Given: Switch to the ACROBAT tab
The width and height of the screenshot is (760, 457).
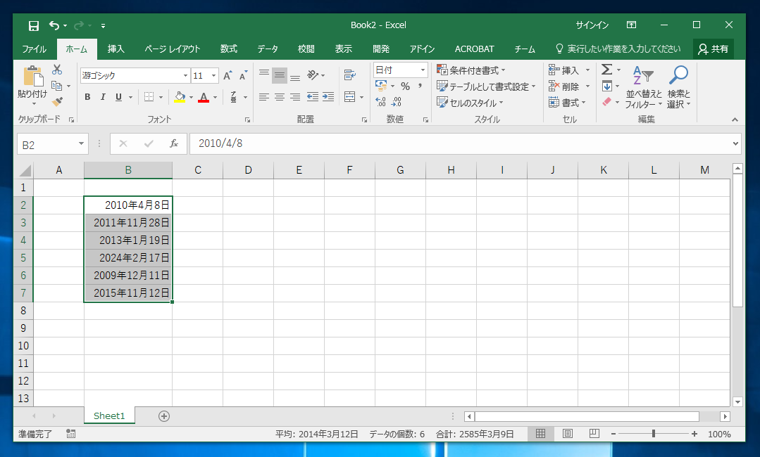Looking at the screenshot, I should pos(474,49).
